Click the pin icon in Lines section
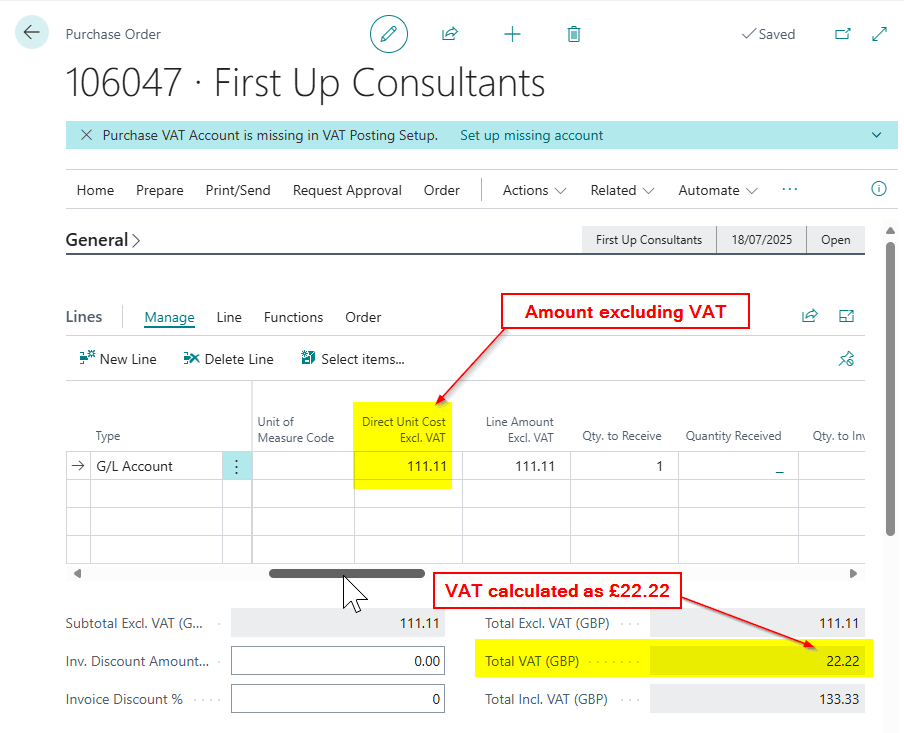904x733 pixels. click(x=846, y=359)
